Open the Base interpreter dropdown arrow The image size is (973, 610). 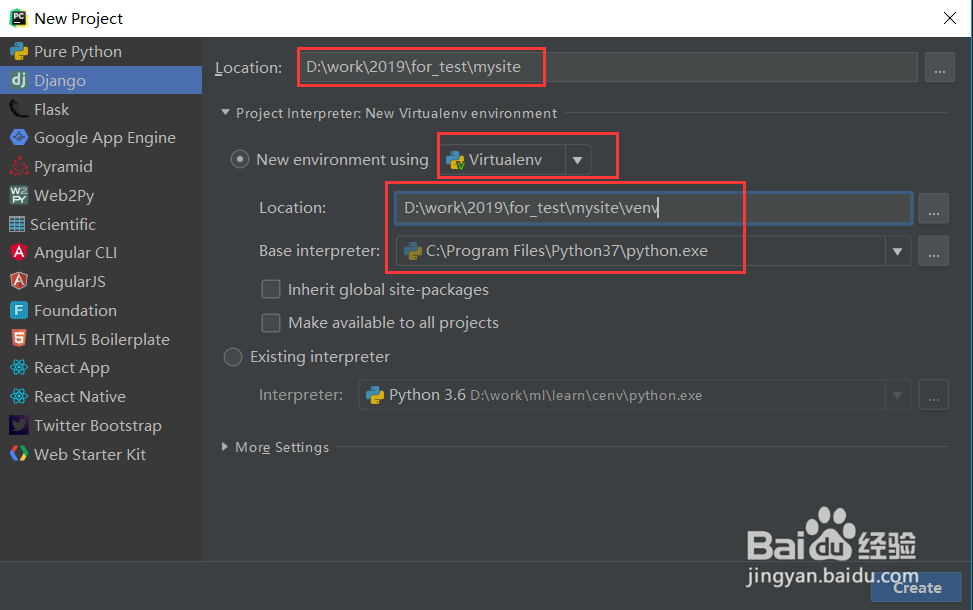click(898, 252)
